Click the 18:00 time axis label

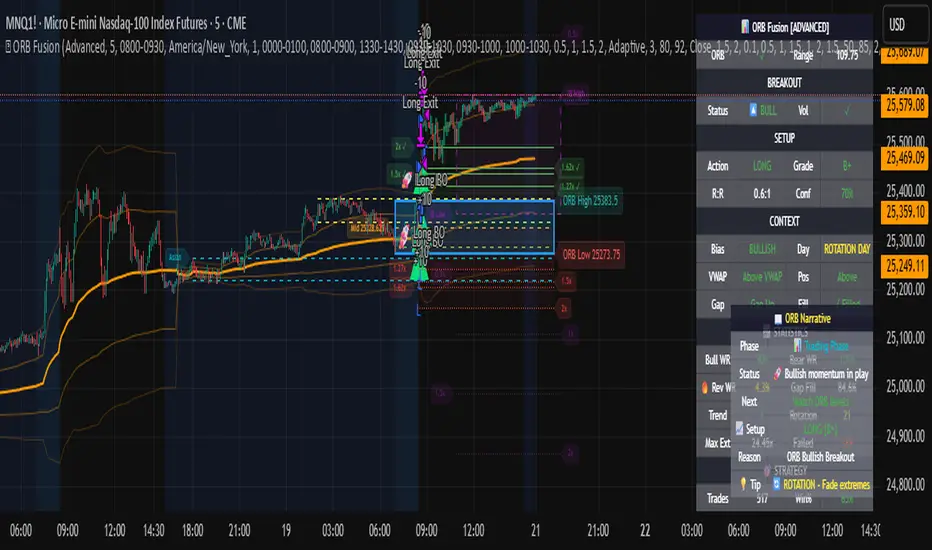(193, 530)
